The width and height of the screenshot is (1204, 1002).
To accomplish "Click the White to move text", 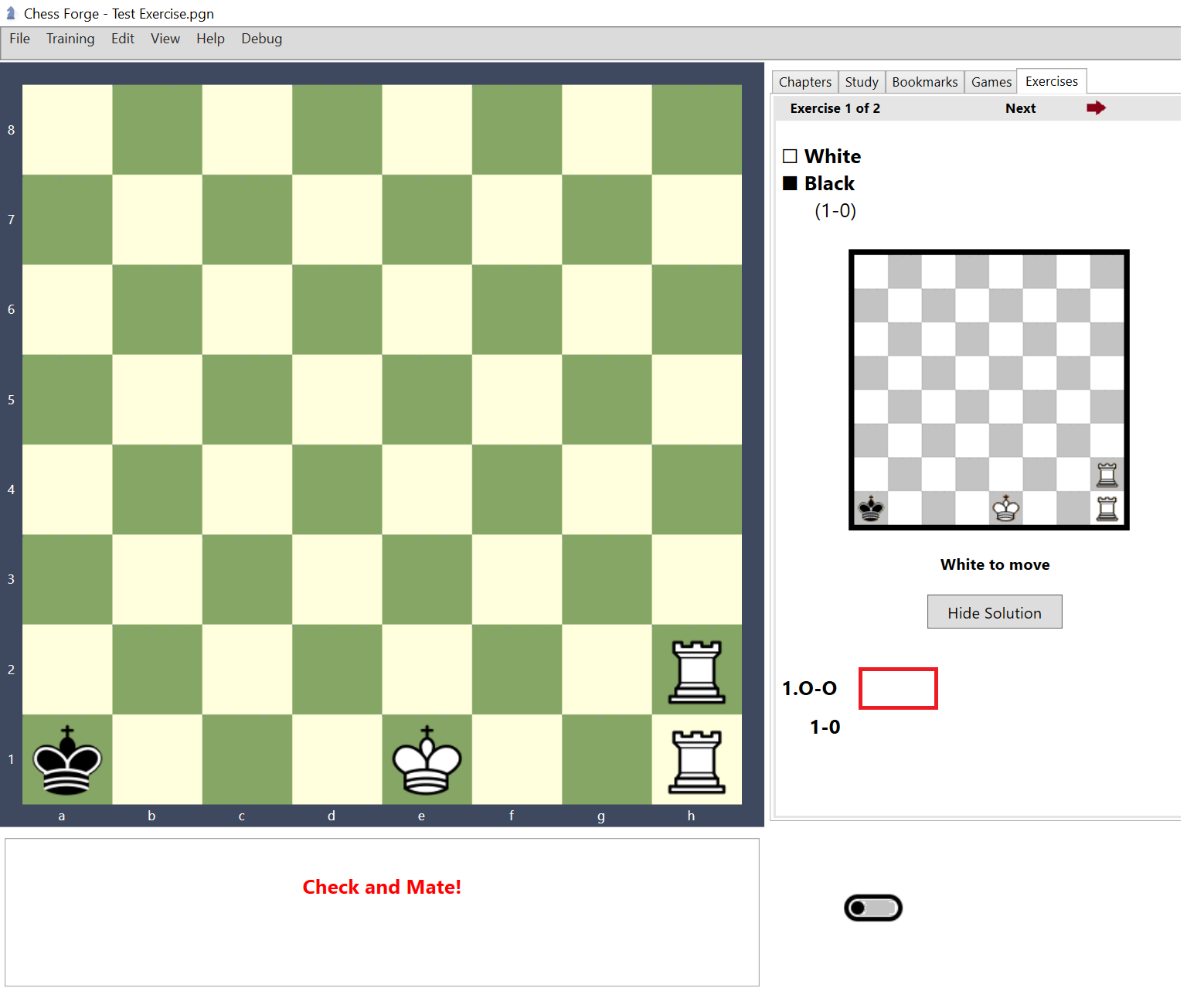I will [995, 564].
